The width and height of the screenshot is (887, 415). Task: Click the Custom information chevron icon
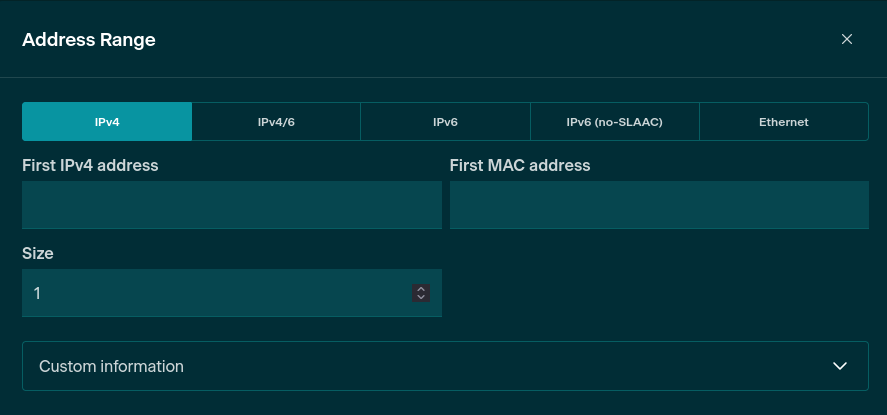click(x=840, y=366)
